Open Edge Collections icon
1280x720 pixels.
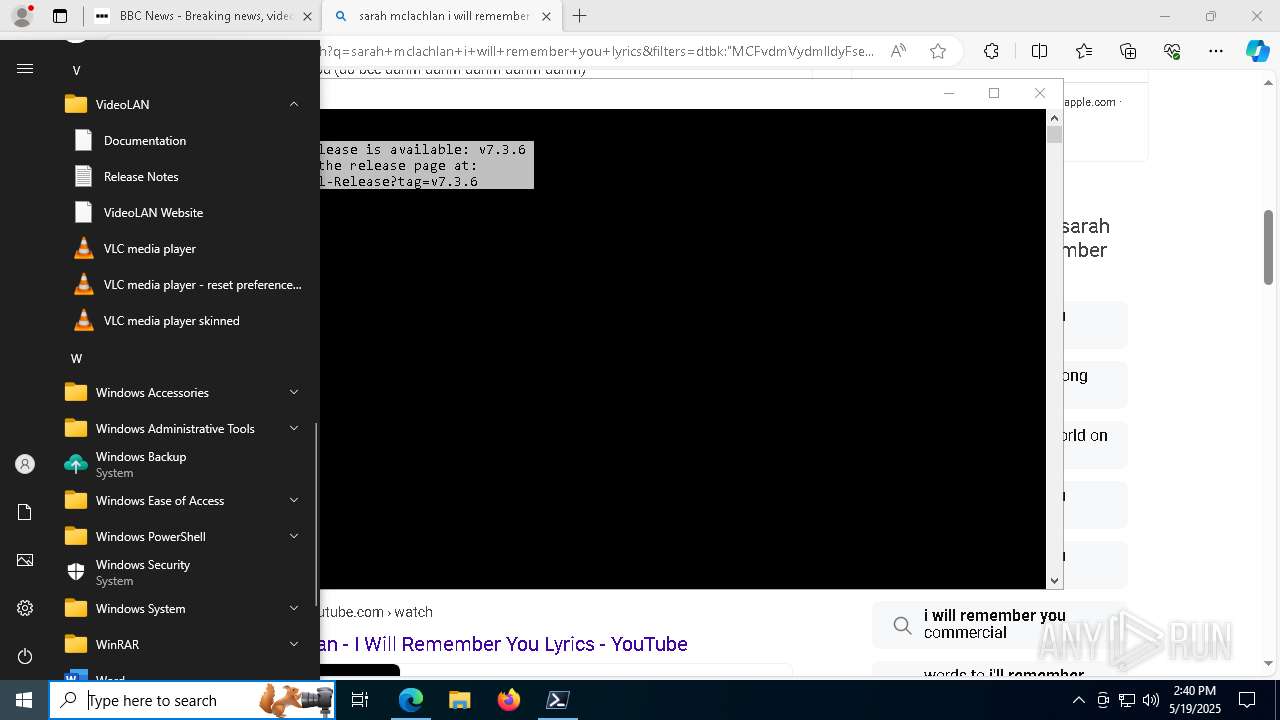(1128, 51)
